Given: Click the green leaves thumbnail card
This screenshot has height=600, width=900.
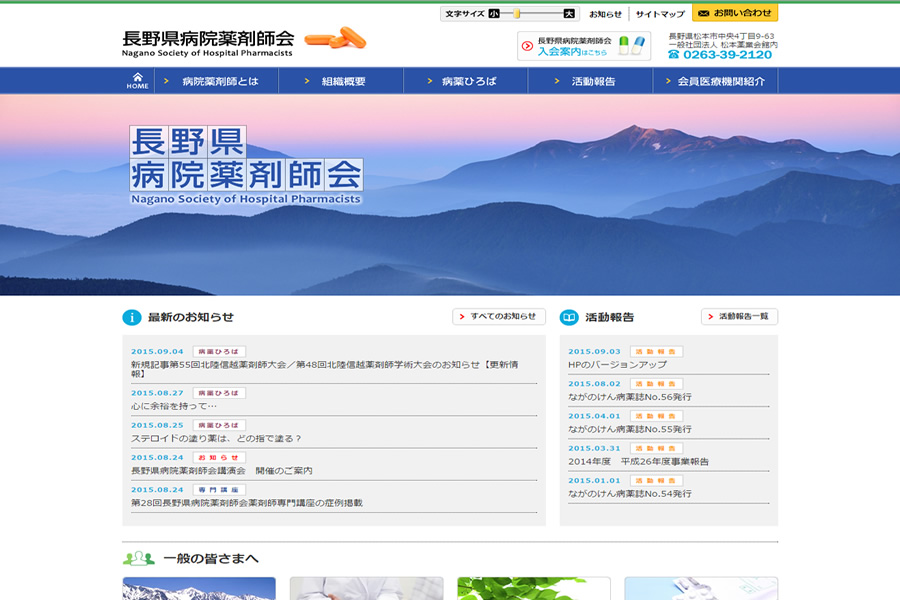Looking at the screenshot, I should point(533,589).
